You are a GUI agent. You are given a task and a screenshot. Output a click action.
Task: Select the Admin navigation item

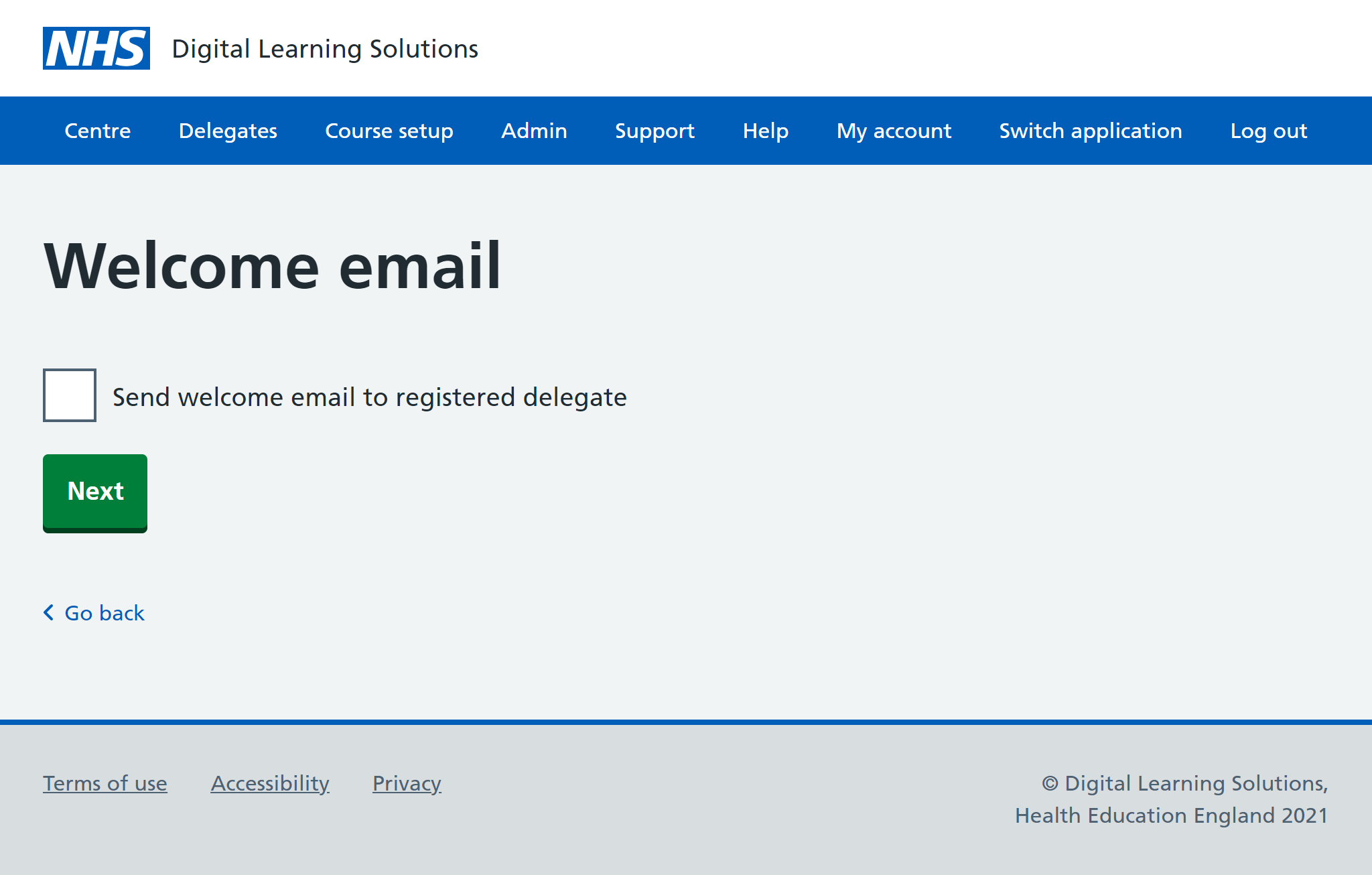(x=534, y=131)
